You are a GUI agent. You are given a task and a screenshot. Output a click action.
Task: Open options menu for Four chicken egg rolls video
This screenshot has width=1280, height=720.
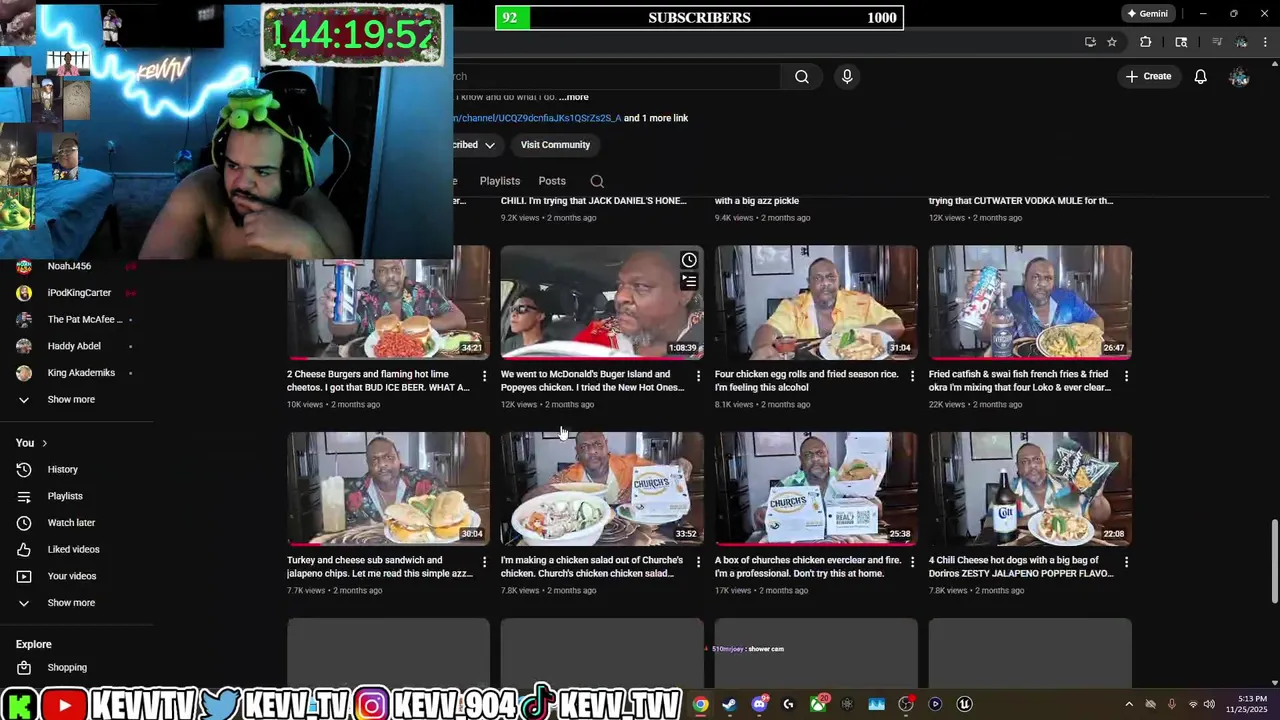(912, 376)
